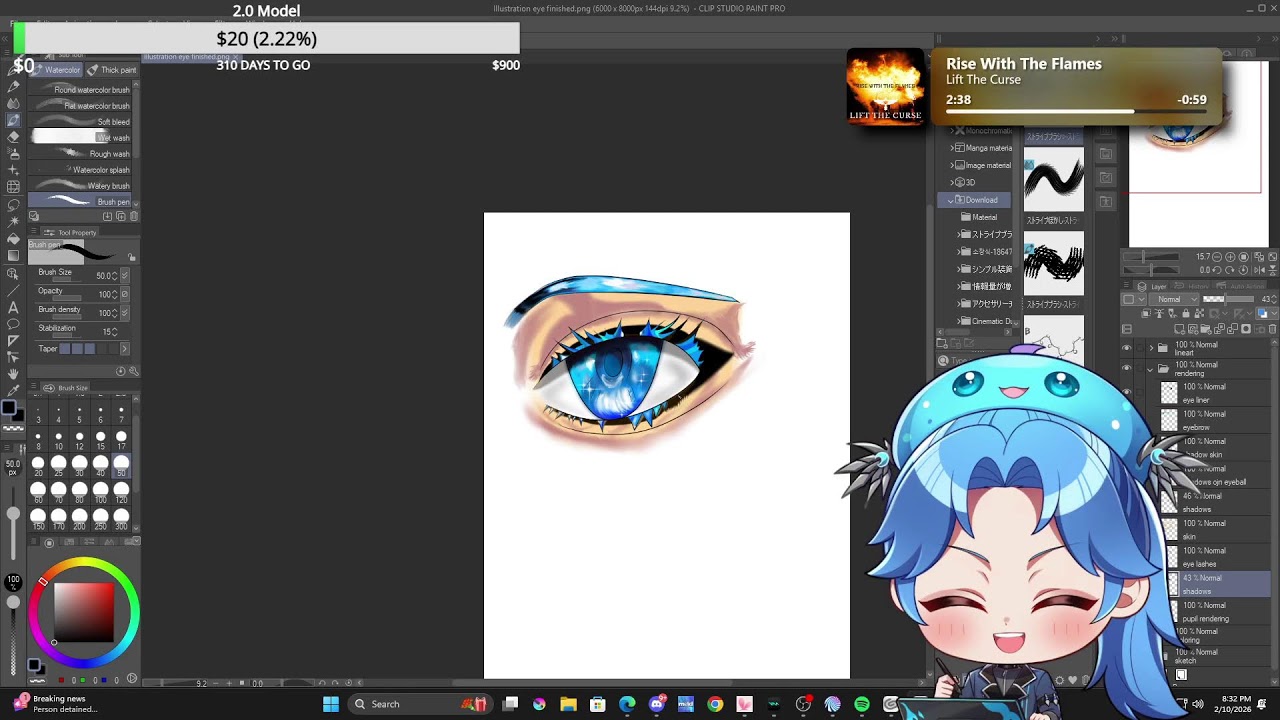Click the main color swatch under toolbar
Screen dimensions: 1280x720
tap(9, 407)
